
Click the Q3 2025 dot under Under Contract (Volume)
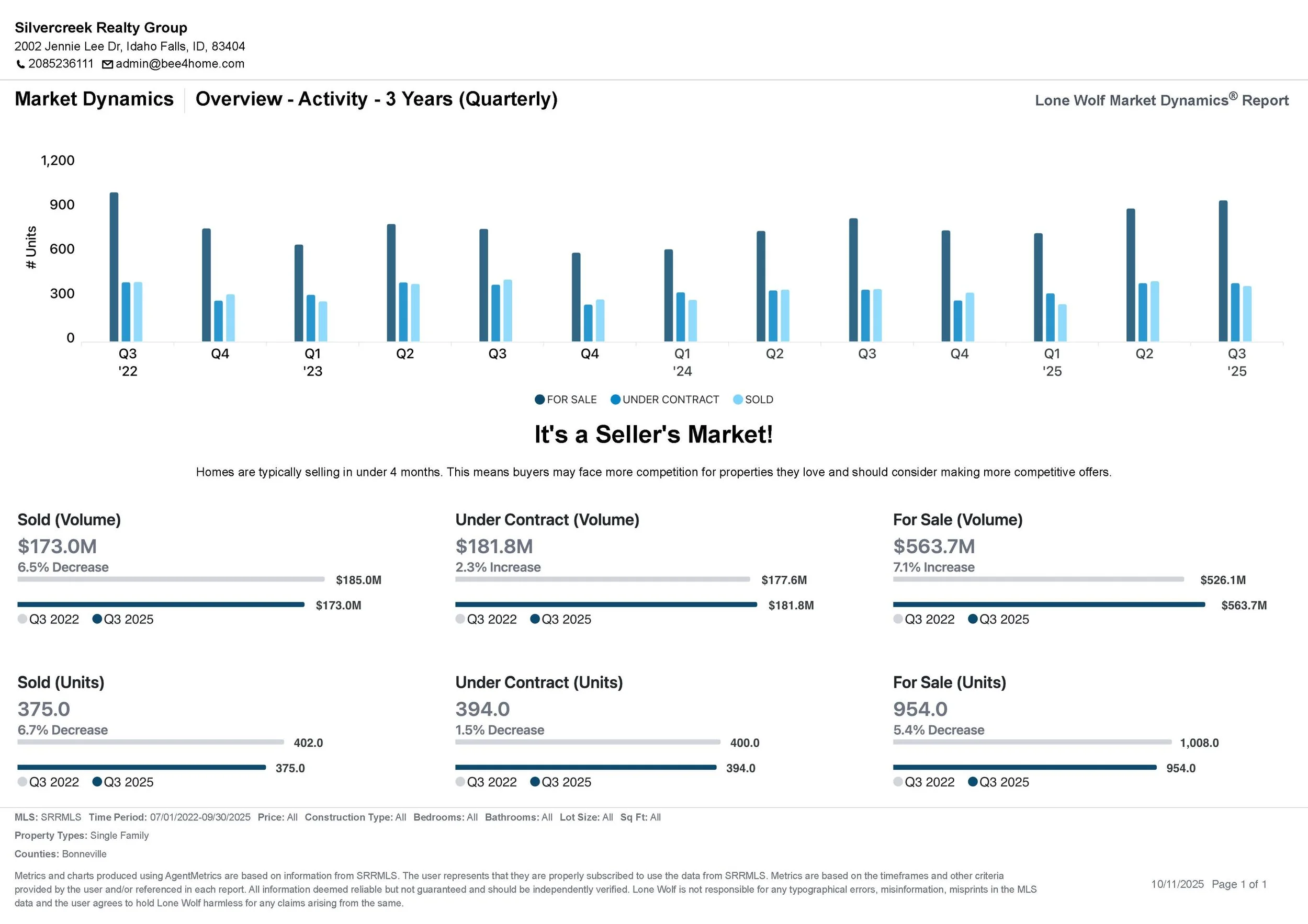click(x=535, y=619)
